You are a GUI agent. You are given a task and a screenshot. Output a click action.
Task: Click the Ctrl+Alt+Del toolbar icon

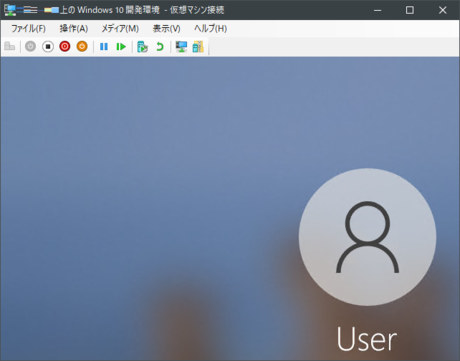pyautogui.click(x=10, y=46)
